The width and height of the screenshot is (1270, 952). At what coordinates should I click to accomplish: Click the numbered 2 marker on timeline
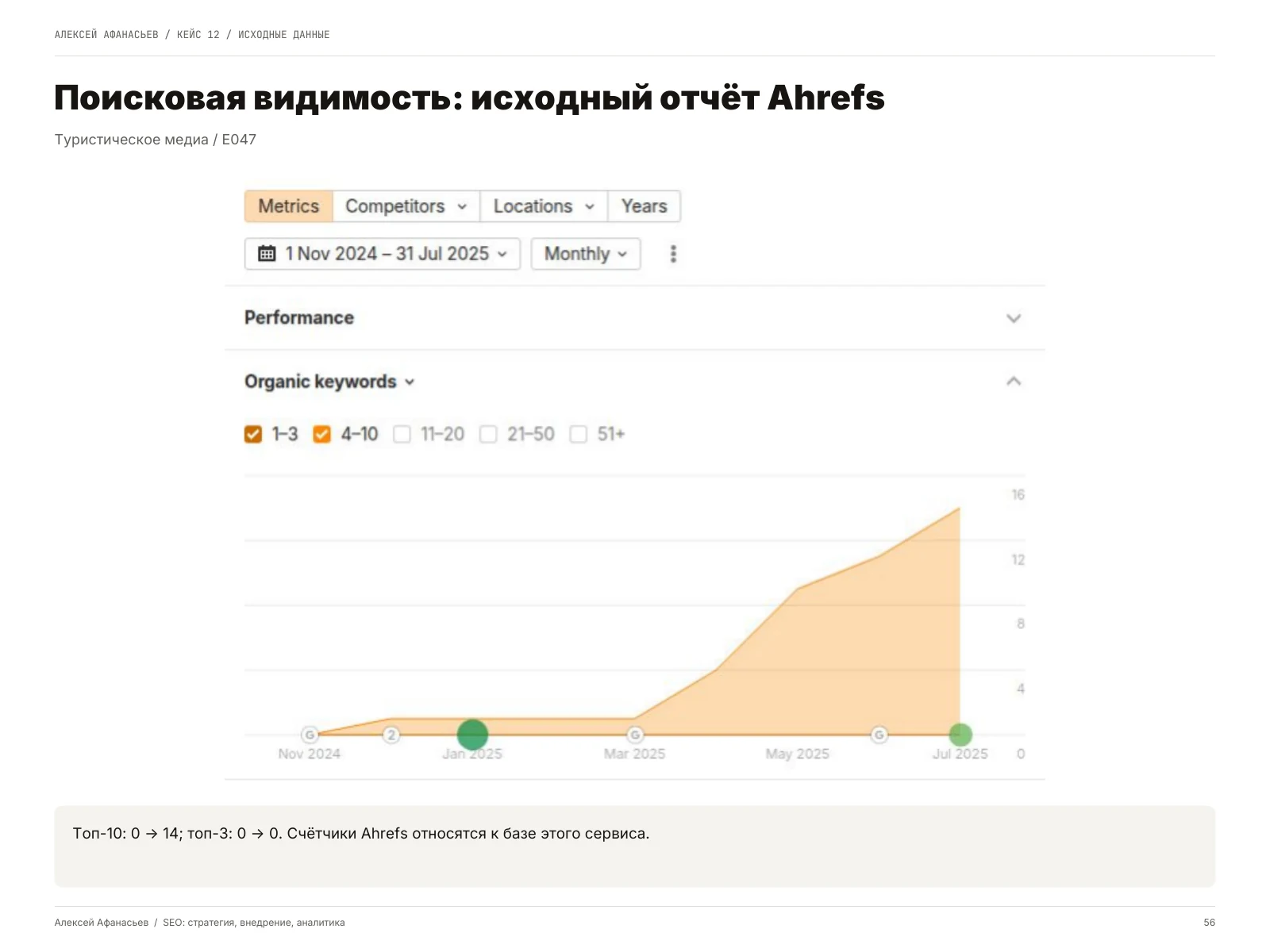click(391, 735)
